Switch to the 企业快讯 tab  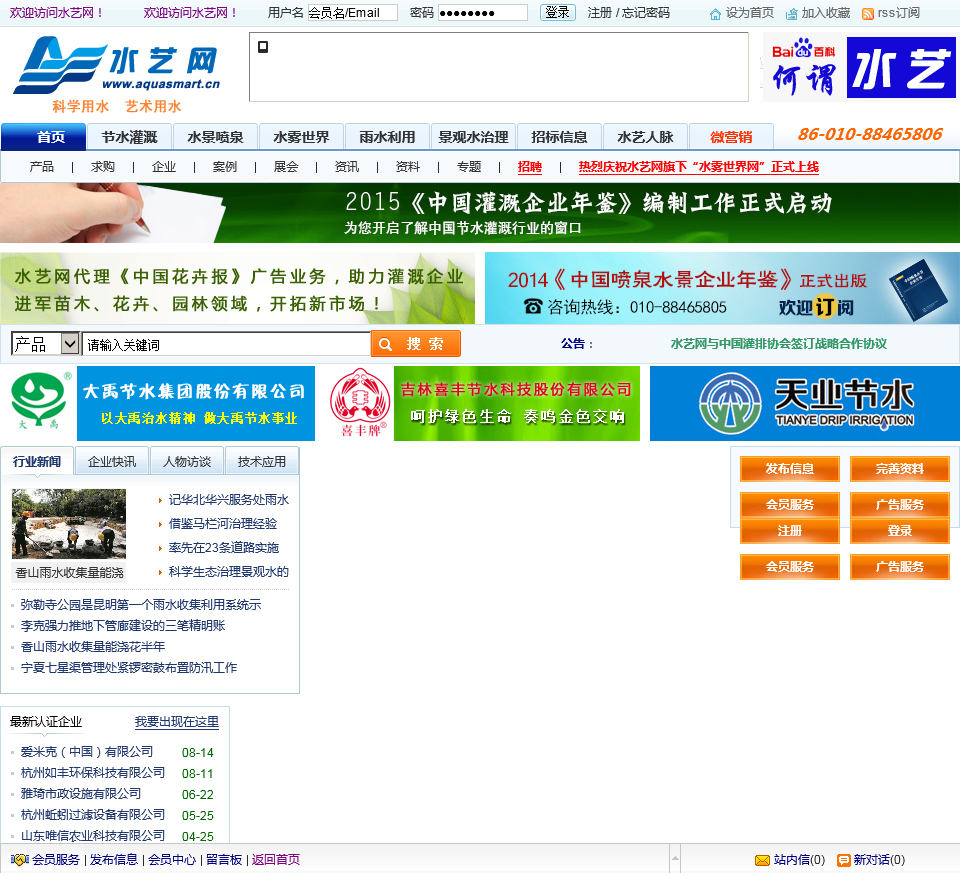click(x=111, y=461)
